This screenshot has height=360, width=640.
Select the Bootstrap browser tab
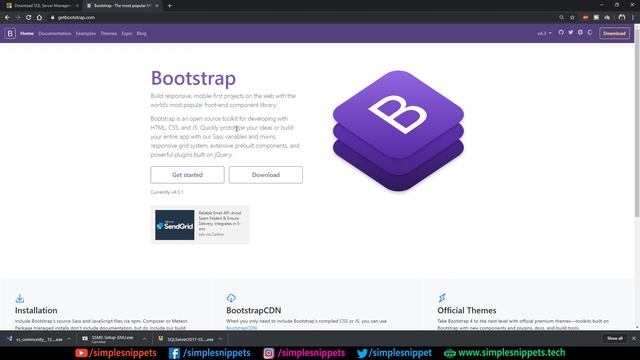tap(122, 6)
